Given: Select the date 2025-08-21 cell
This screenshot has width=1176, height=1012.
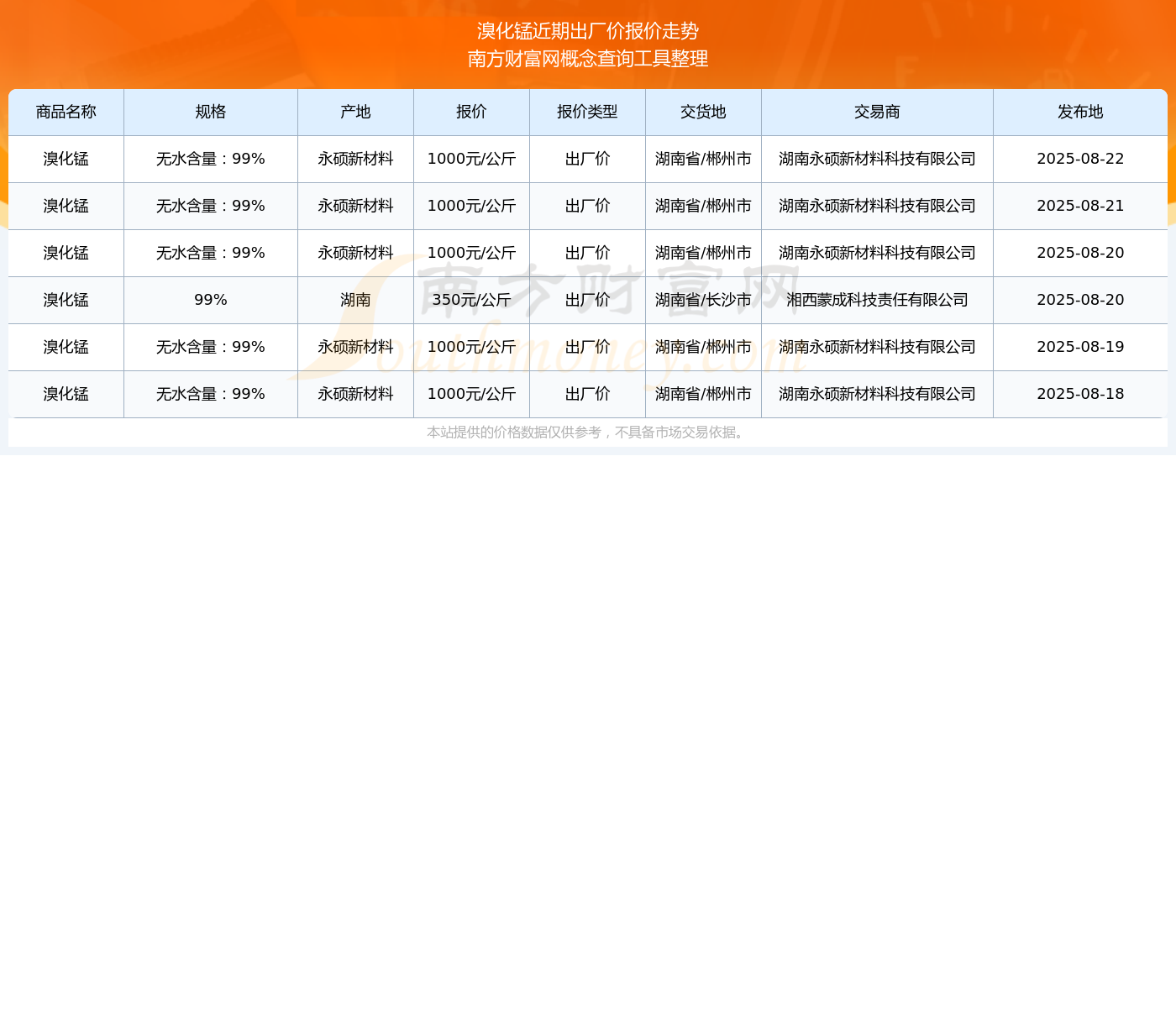Looking at the screenshot, I should (x=1080, y=207).
